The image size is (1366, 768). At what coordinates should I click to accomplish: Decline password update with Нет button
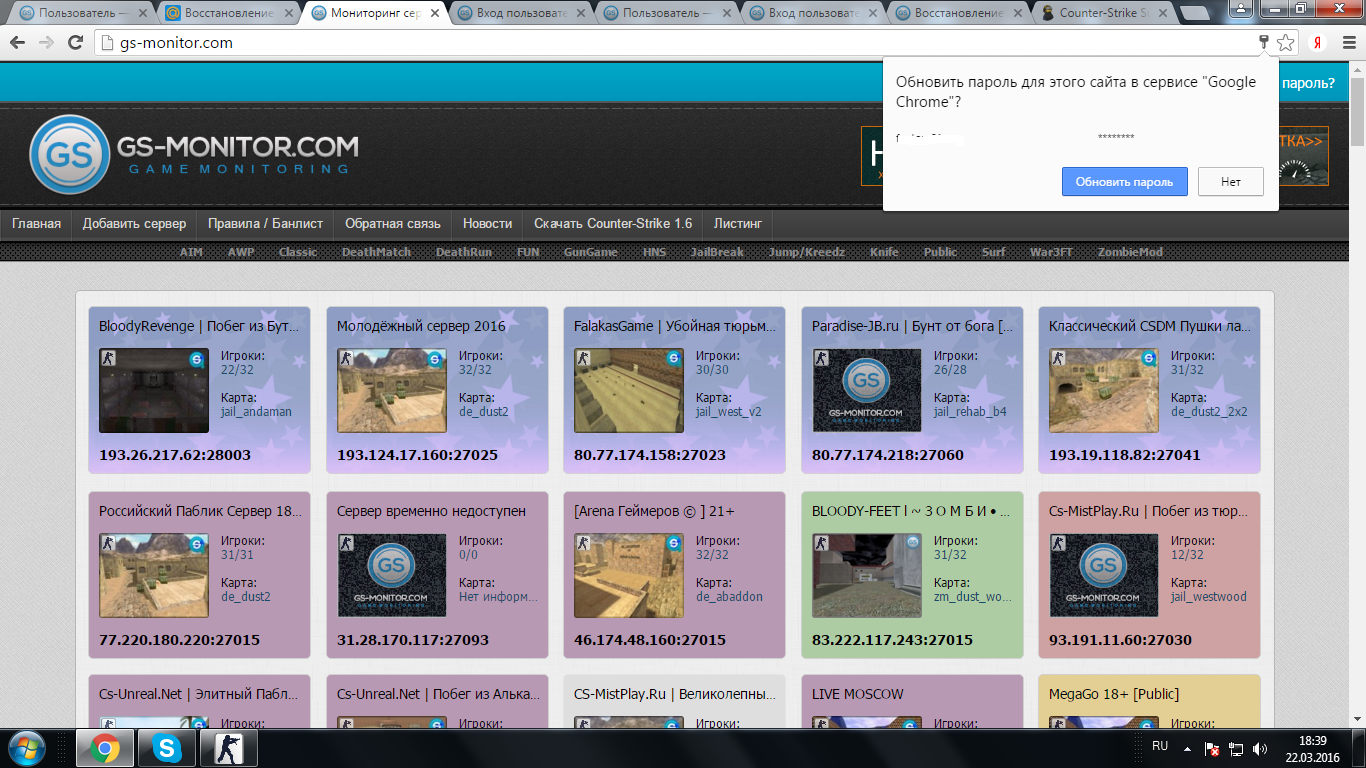pos(1231,181)
